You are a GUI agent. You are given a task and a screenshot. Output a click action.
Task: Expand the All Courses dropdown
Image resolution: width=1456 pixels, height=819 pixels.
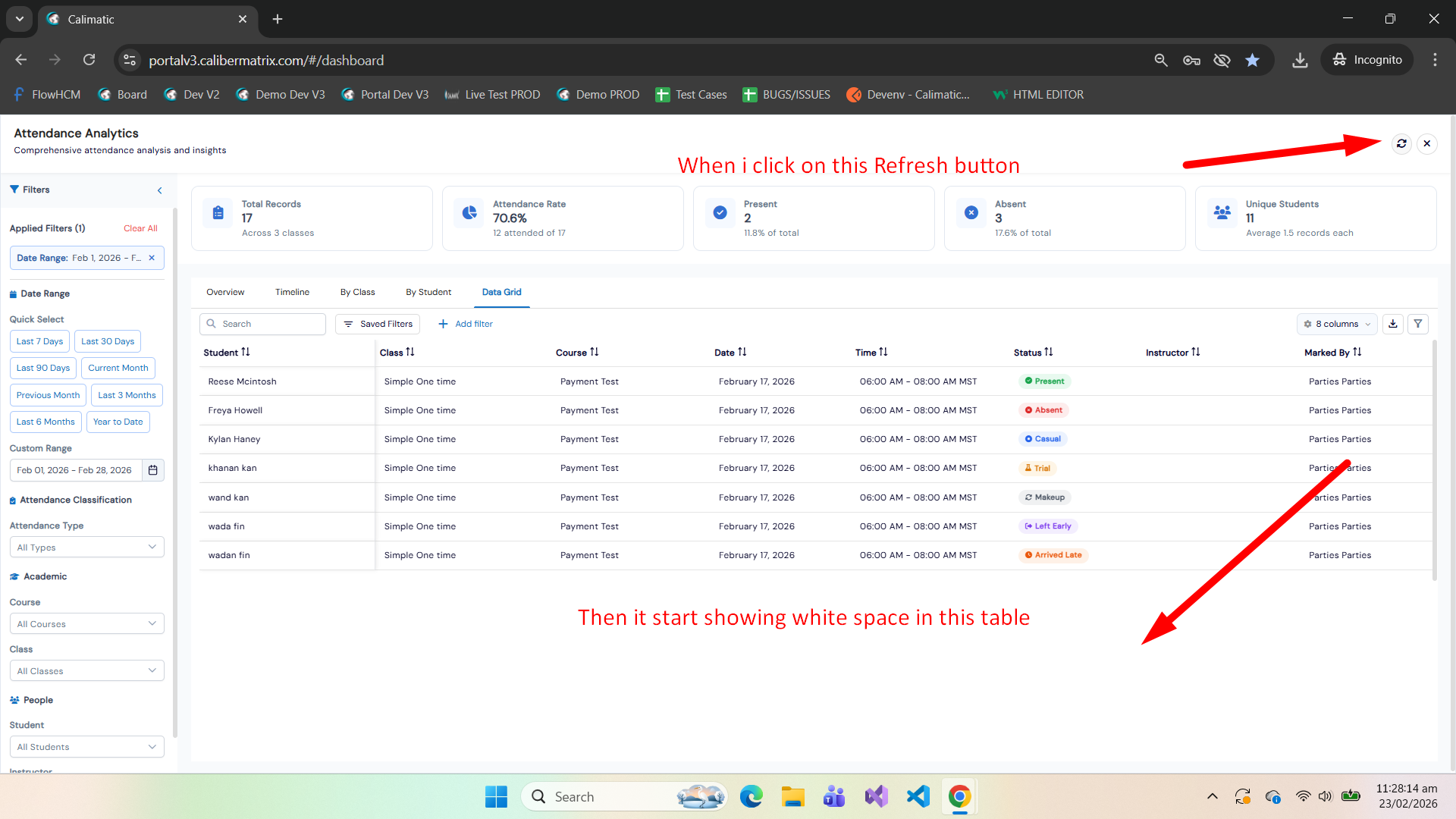tap(86, 624)
